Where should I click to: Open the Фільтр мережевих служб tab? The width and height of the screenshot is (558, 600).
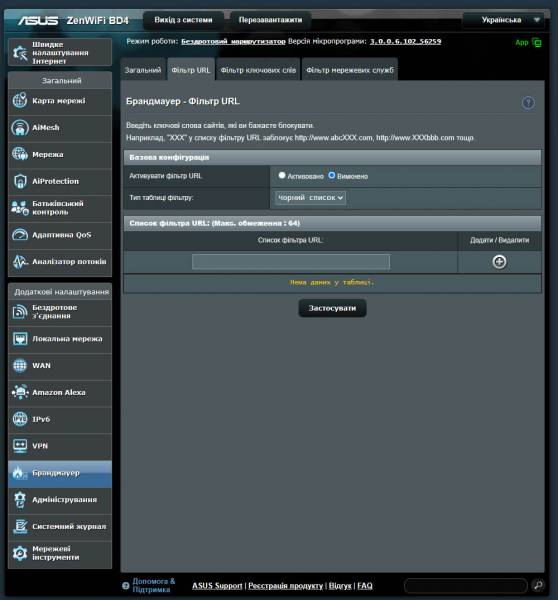(350, 70)
